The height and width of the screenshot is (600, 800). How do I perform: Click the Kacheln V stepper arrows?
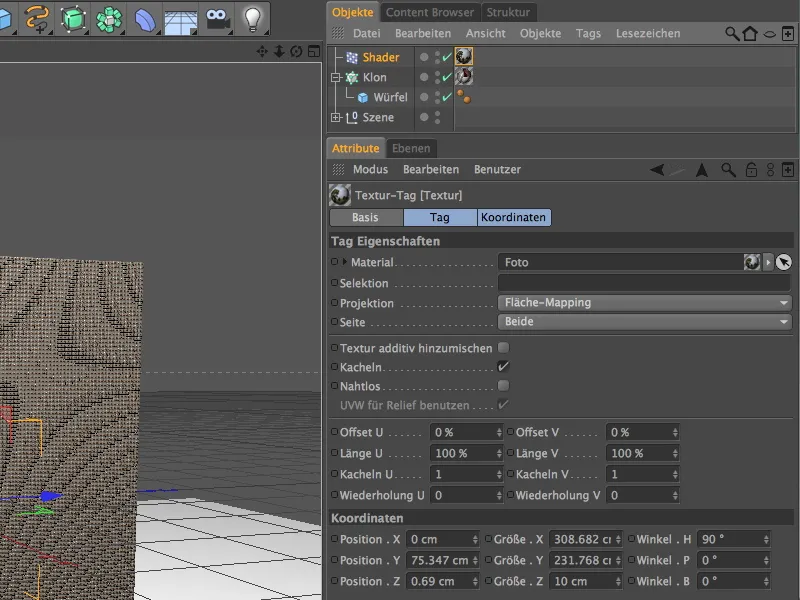675,474
